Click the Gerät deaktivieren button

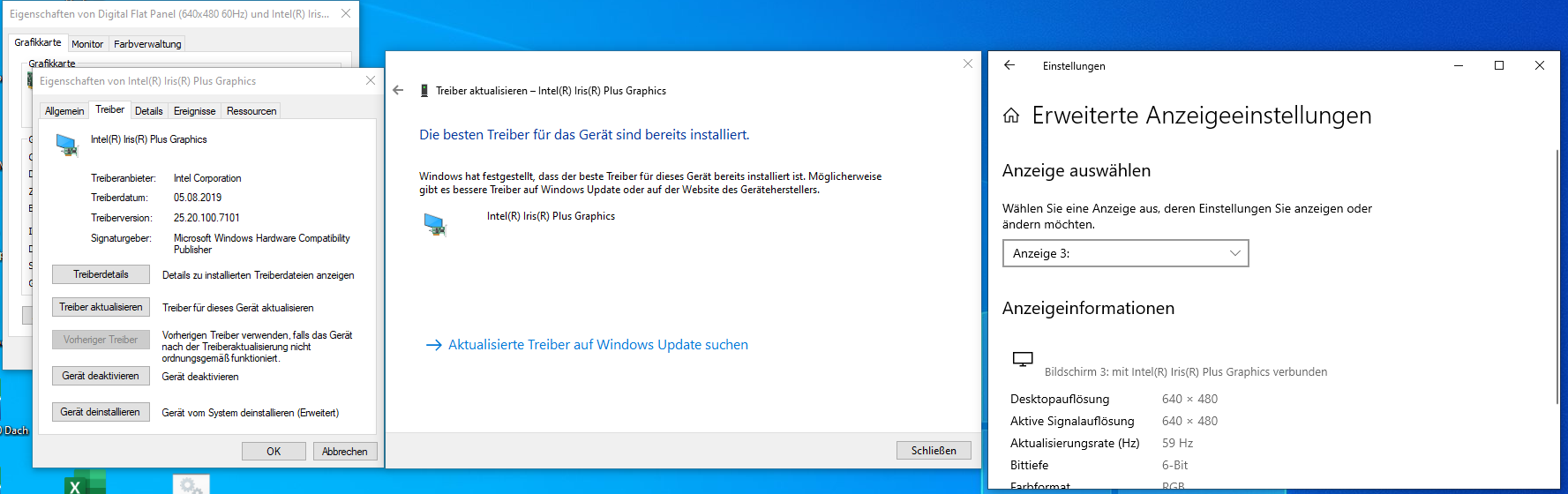[x=101, y=376]
